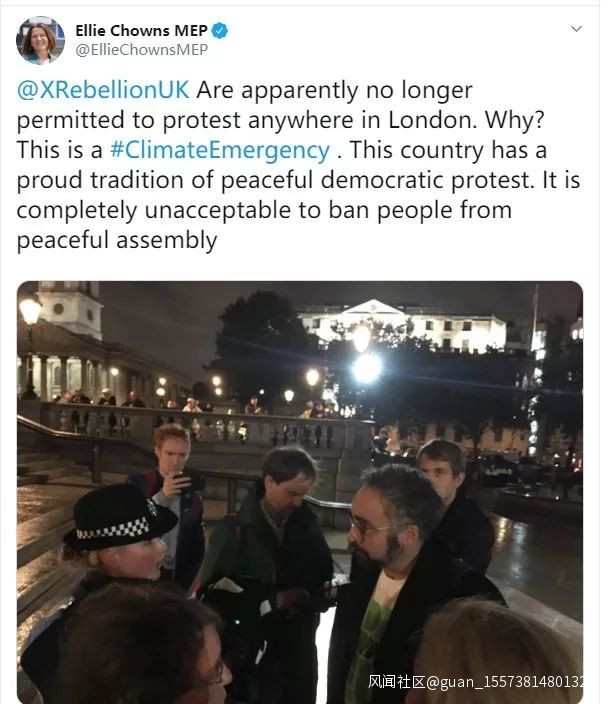Click the phrase "peaceful assembly" in the tweet
The width and height of the screenshot is (608, 704).
[117, 240]
